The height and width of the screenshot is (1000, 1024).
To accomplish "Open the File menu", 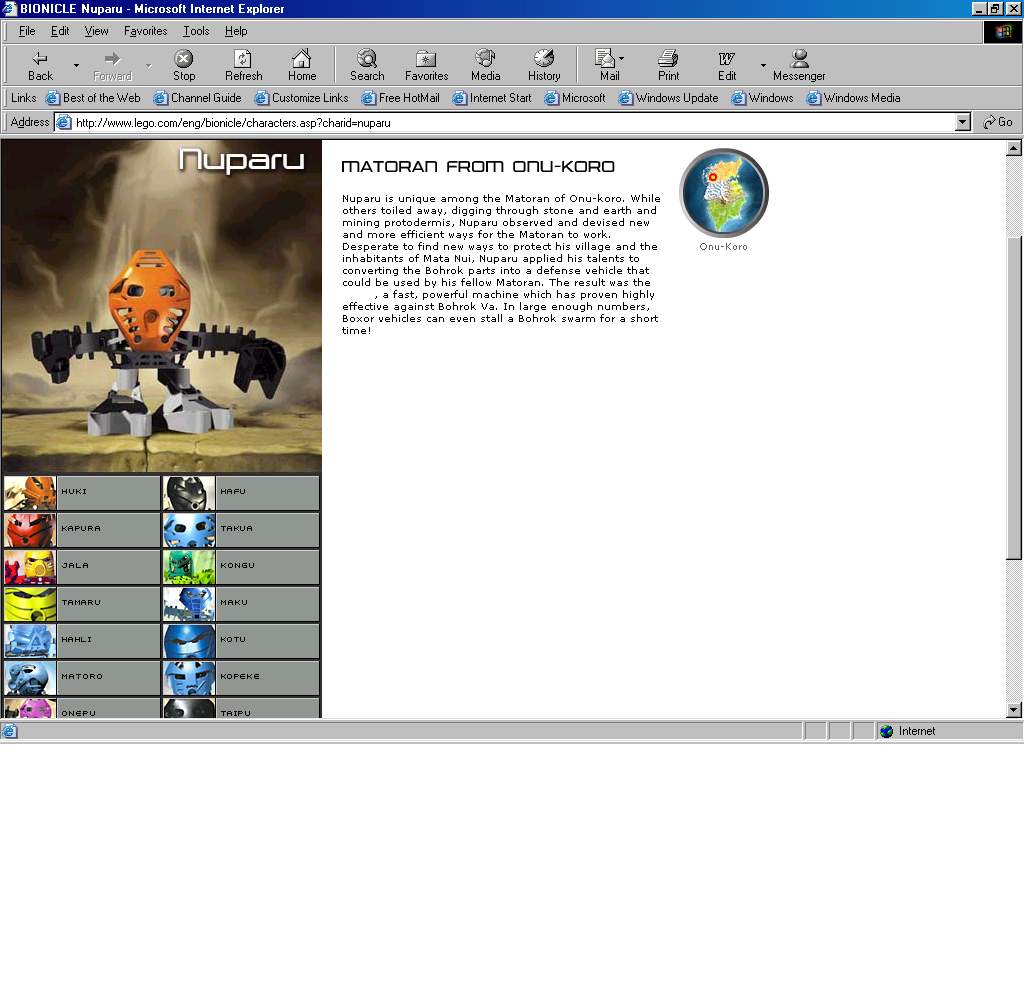I will pos(27,31).
